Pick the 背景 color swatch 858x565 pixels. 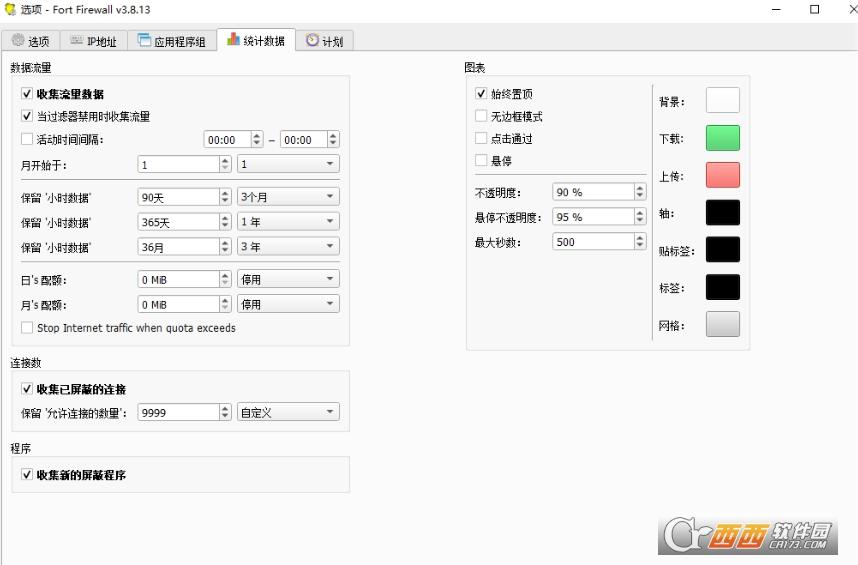722,100
